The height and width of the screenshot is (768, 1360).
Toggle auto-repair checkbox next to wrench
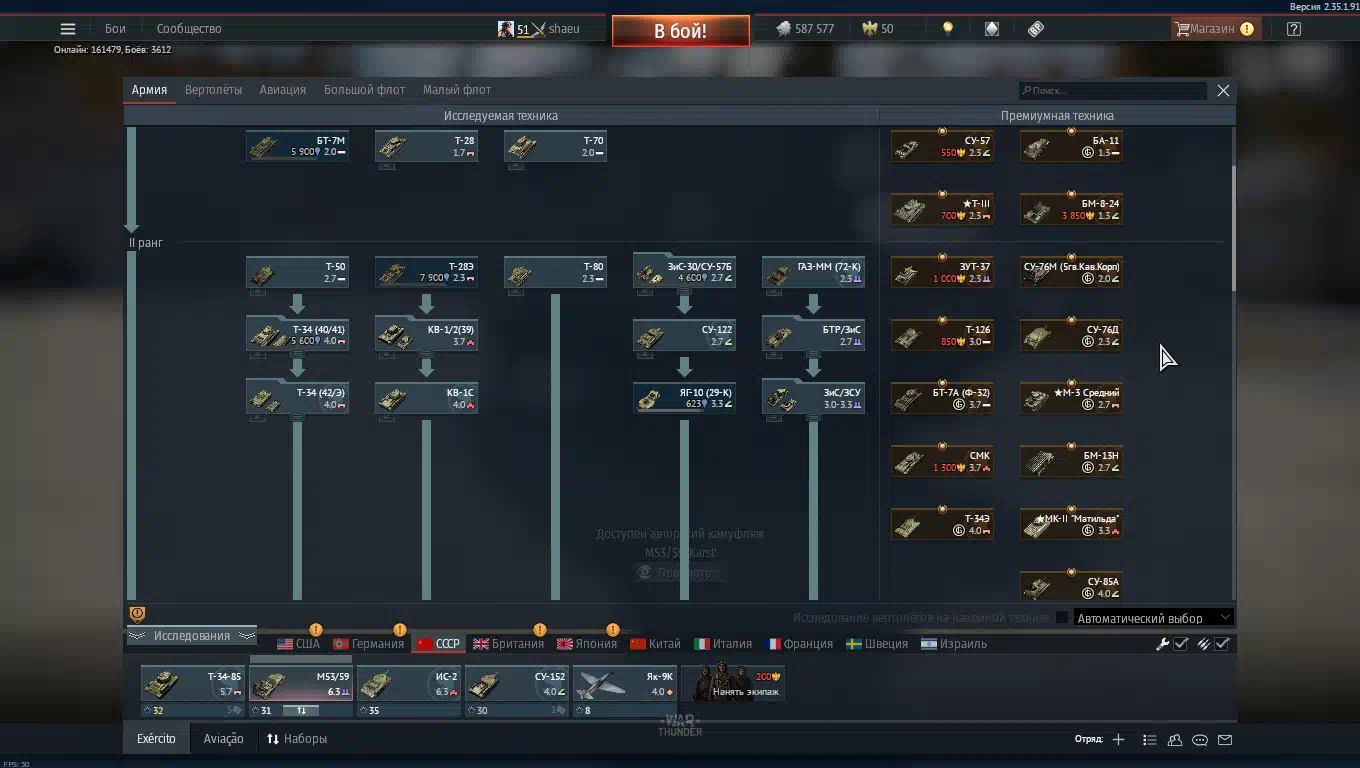pos(1181,644)
